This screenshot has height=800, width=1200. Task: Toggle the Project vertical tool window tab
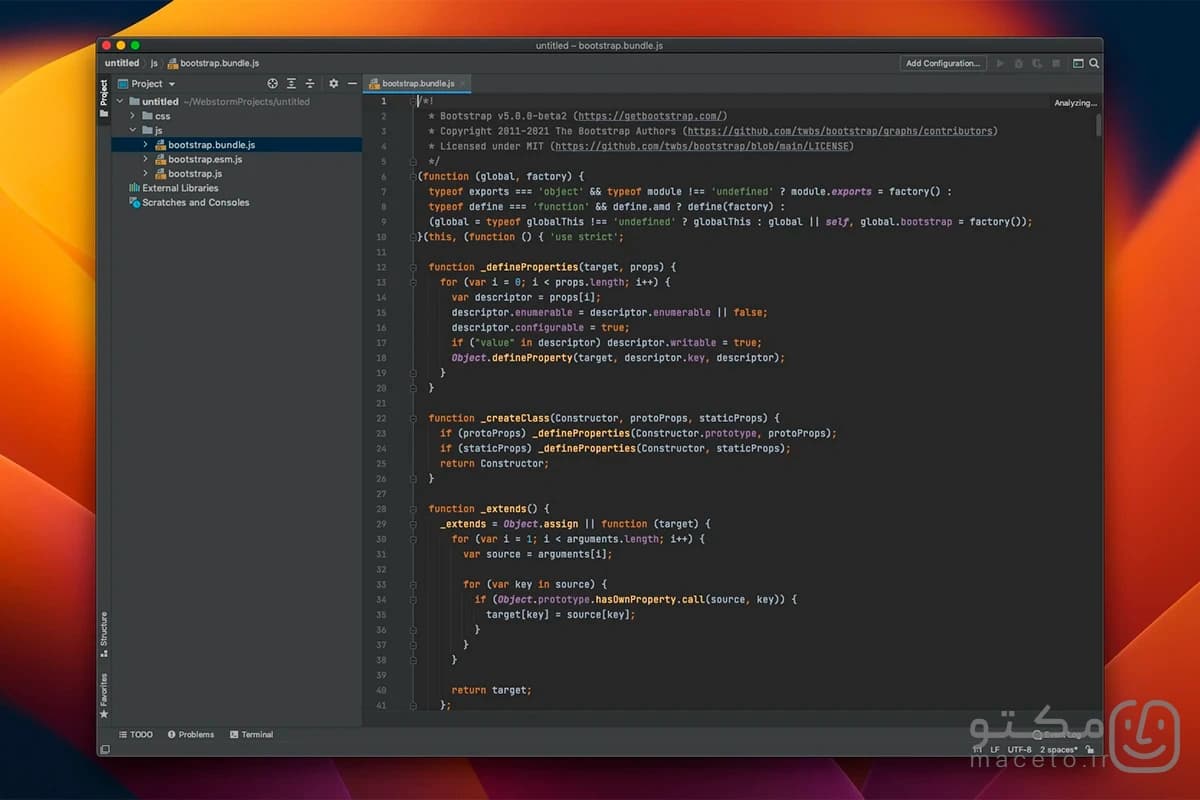point(104,99)
